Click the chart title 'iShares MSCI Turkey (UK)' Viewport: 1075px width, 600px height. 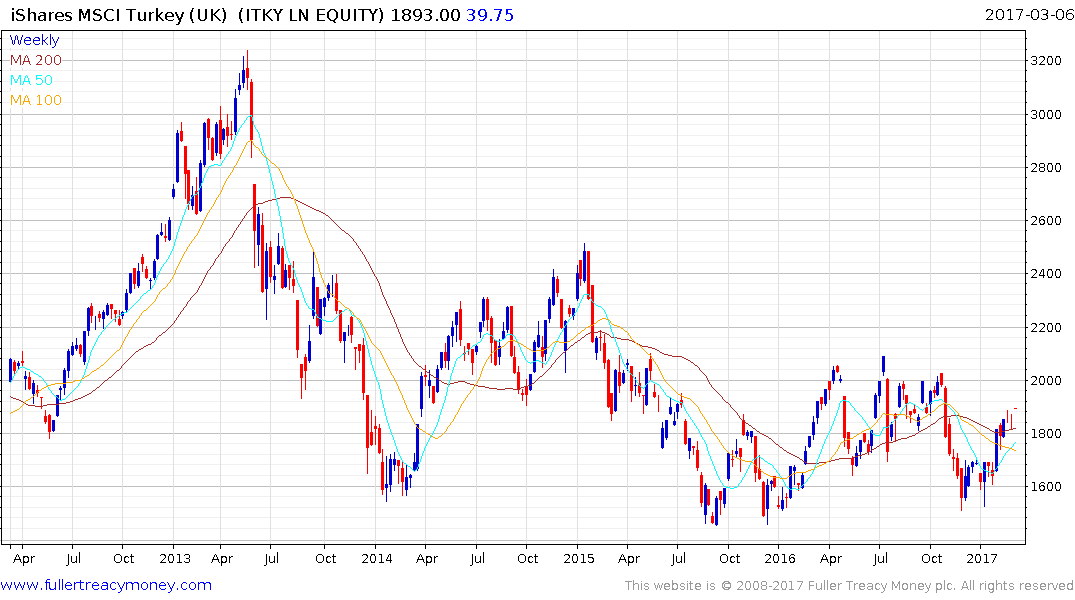[x=119, y=15]
